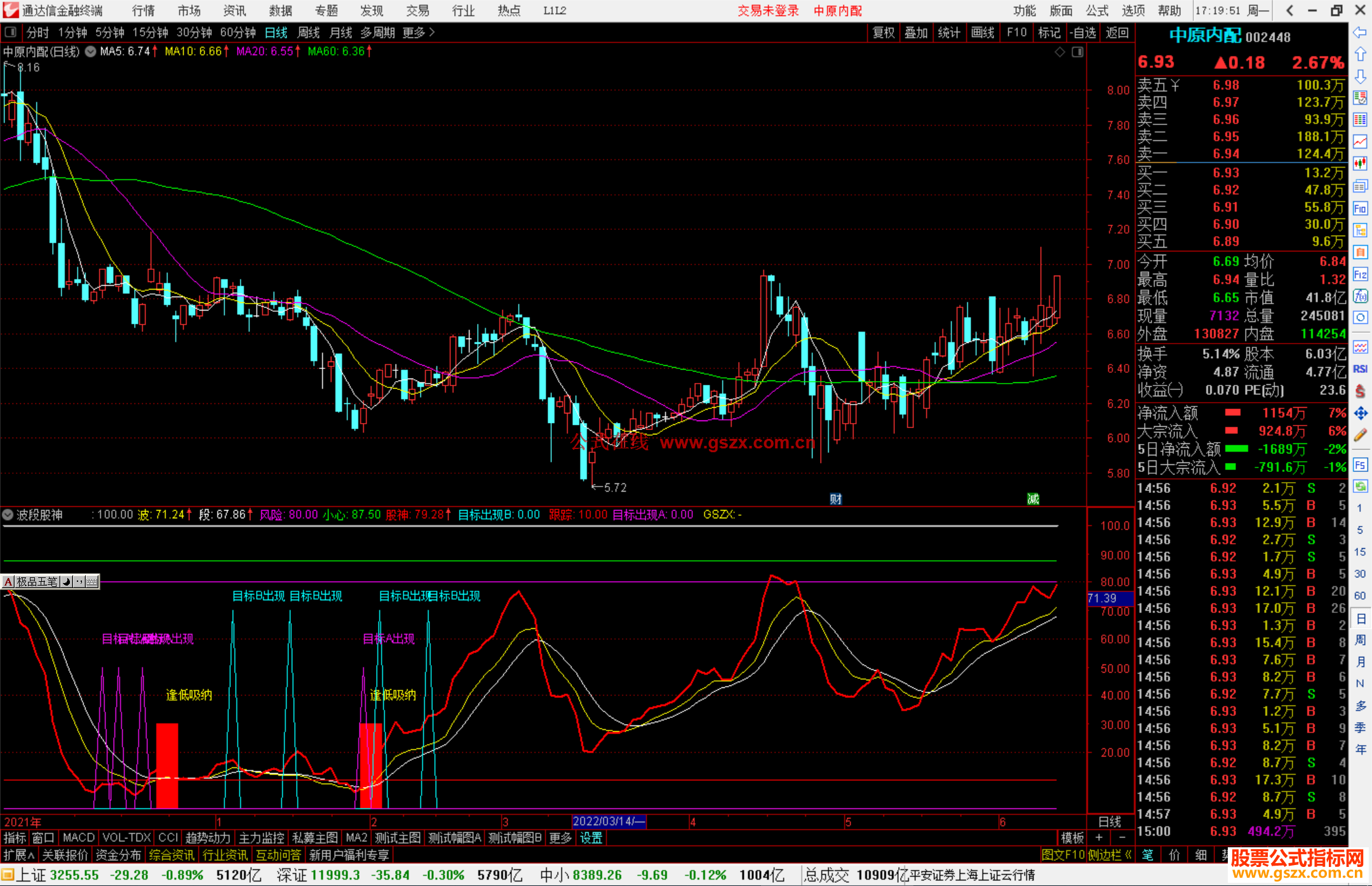This screenshot has height=886, width=1372.
Task: Click the F10 company info sidebar icon
Action: pyautogui.click(x=1360, y=208)
